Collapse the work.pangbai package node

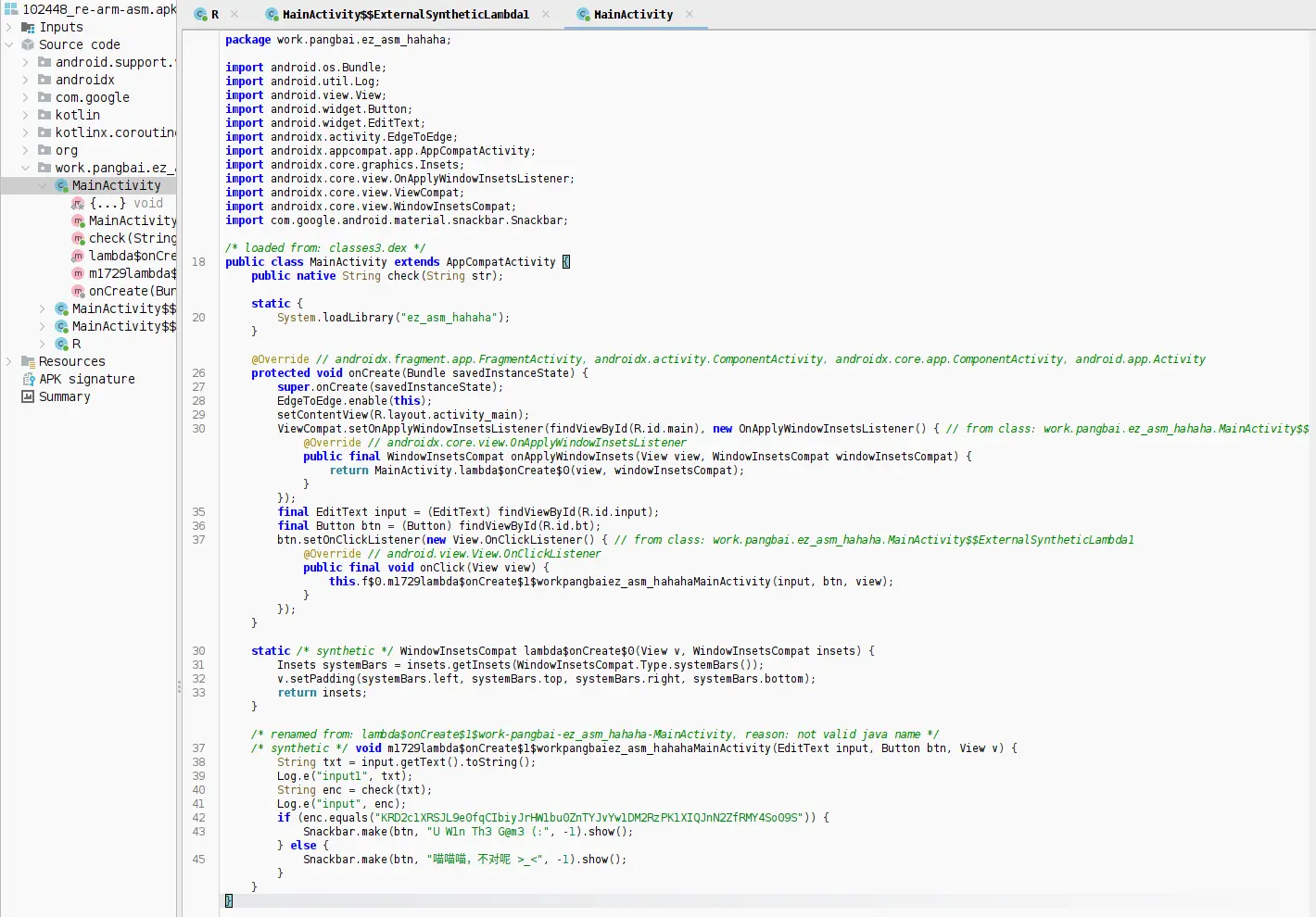click(25, 168)
